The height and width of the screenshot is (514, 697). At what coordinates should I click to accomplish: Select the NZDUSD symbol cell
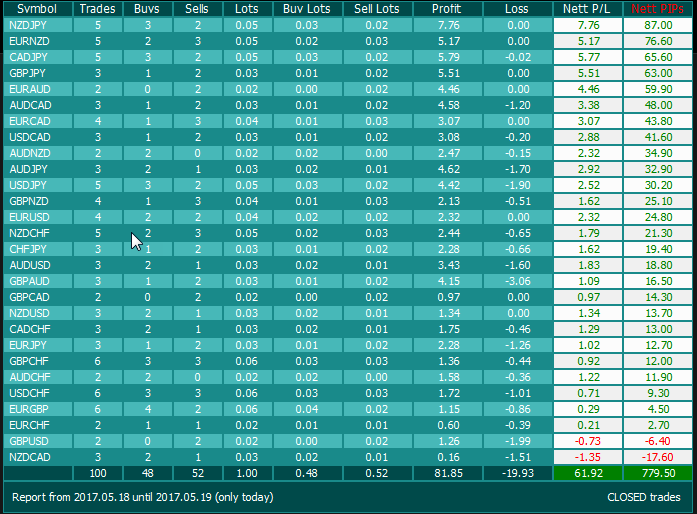coord(37,313)
